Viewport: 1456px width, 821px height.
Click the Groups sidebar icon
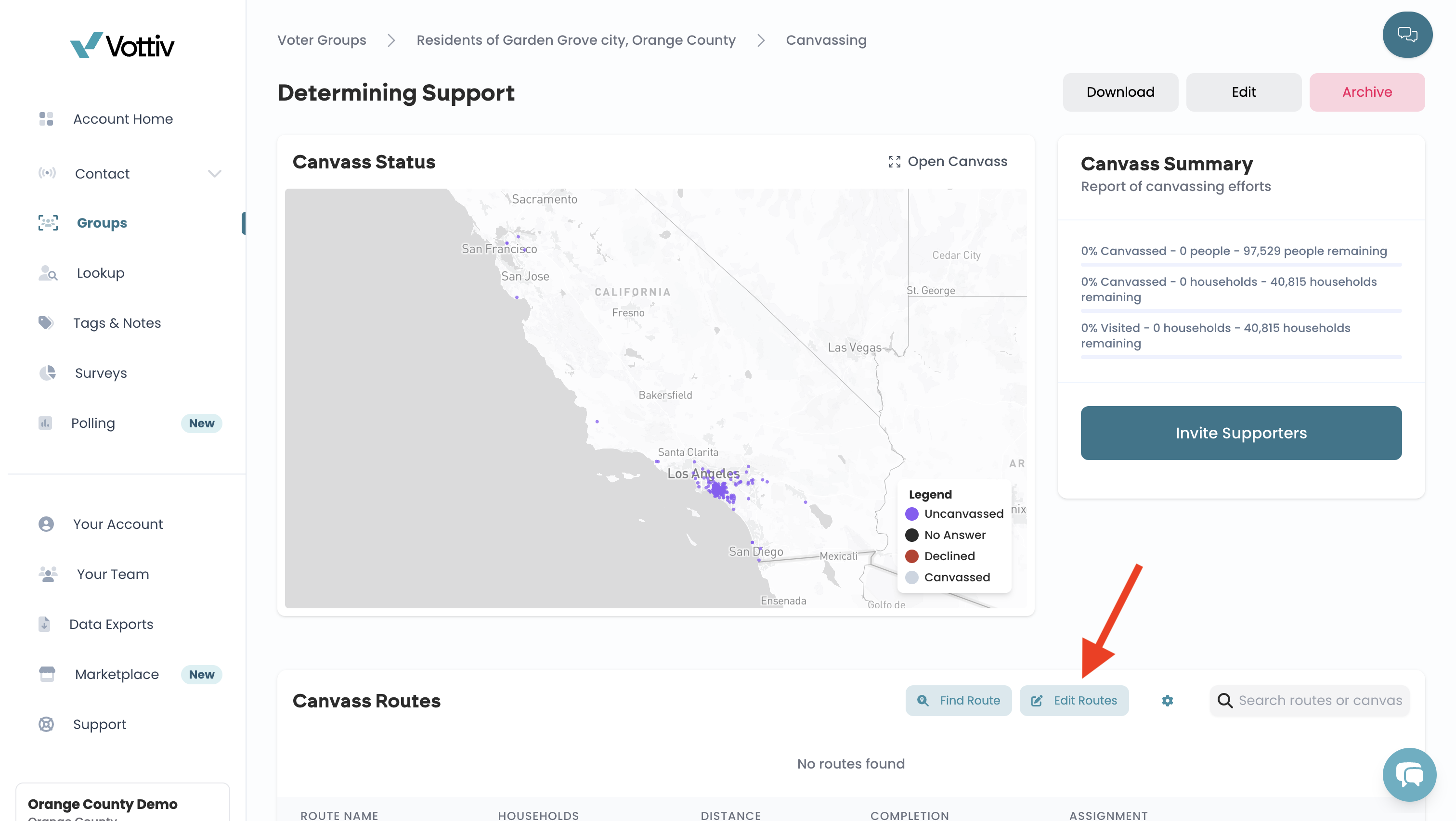(48, 223)
